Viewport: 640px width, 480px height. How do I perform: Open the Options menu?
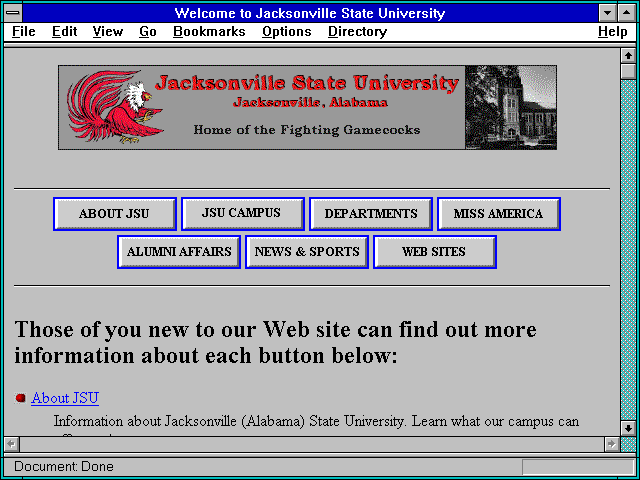[287, 31]
